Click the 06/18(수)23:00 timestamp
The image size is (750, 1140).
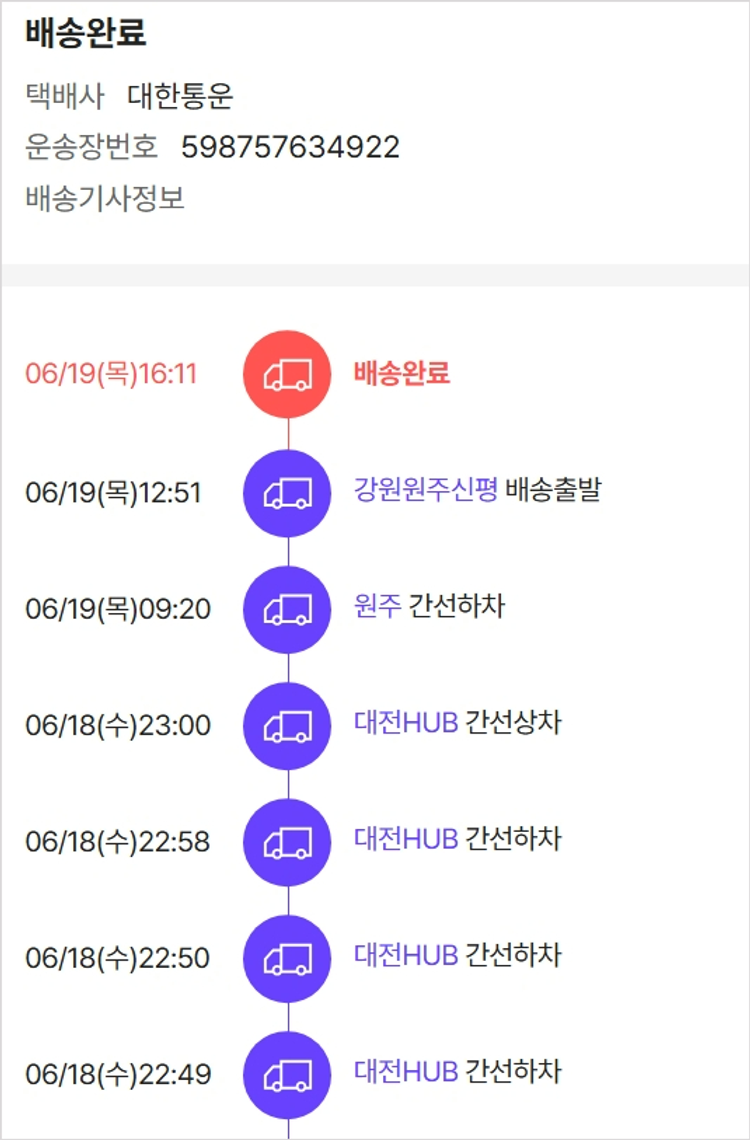[x=118, y=726]
